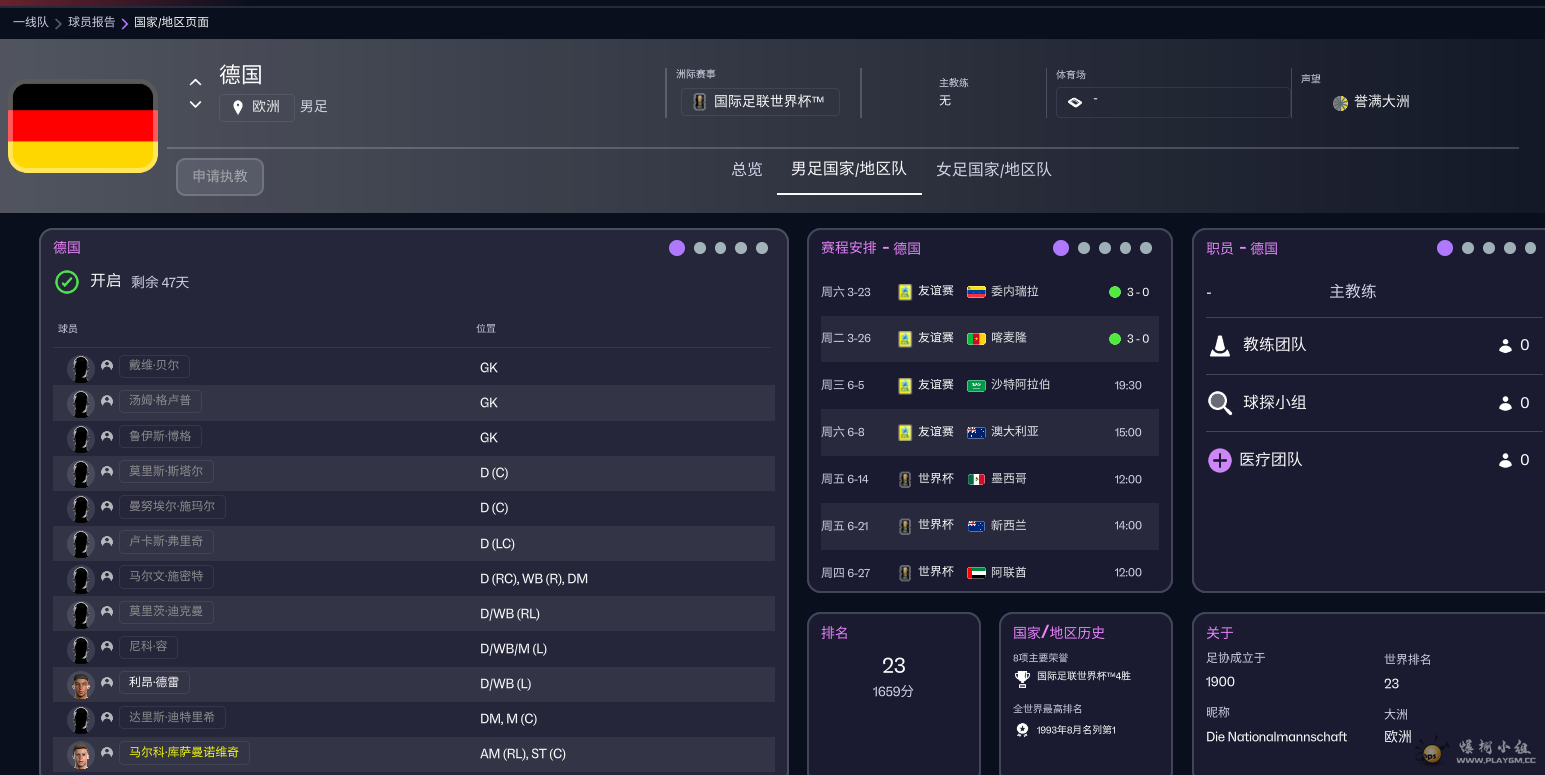Image resolution: width=1545 pixels, height=775 pixels.
Task: Open 球员报告 breadcrumb link
Action: point(92,22)
